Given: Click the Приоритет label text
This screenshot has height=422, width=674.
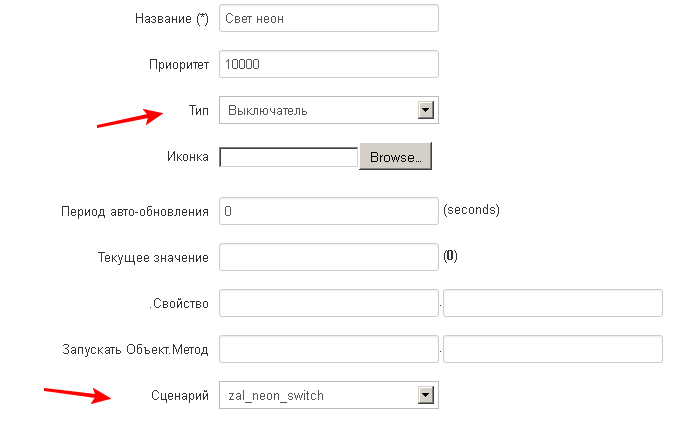Looking at the screenshot, I should pos(179,64).
